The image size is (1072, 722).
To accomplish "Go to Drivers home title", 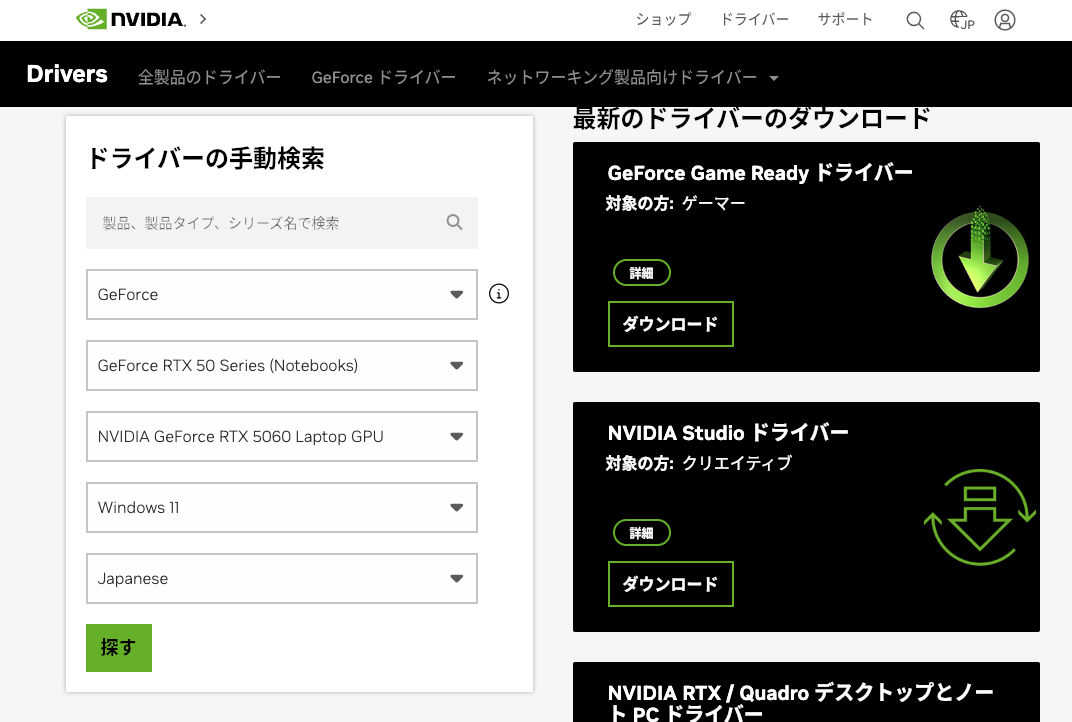I will tap(67, 74).
